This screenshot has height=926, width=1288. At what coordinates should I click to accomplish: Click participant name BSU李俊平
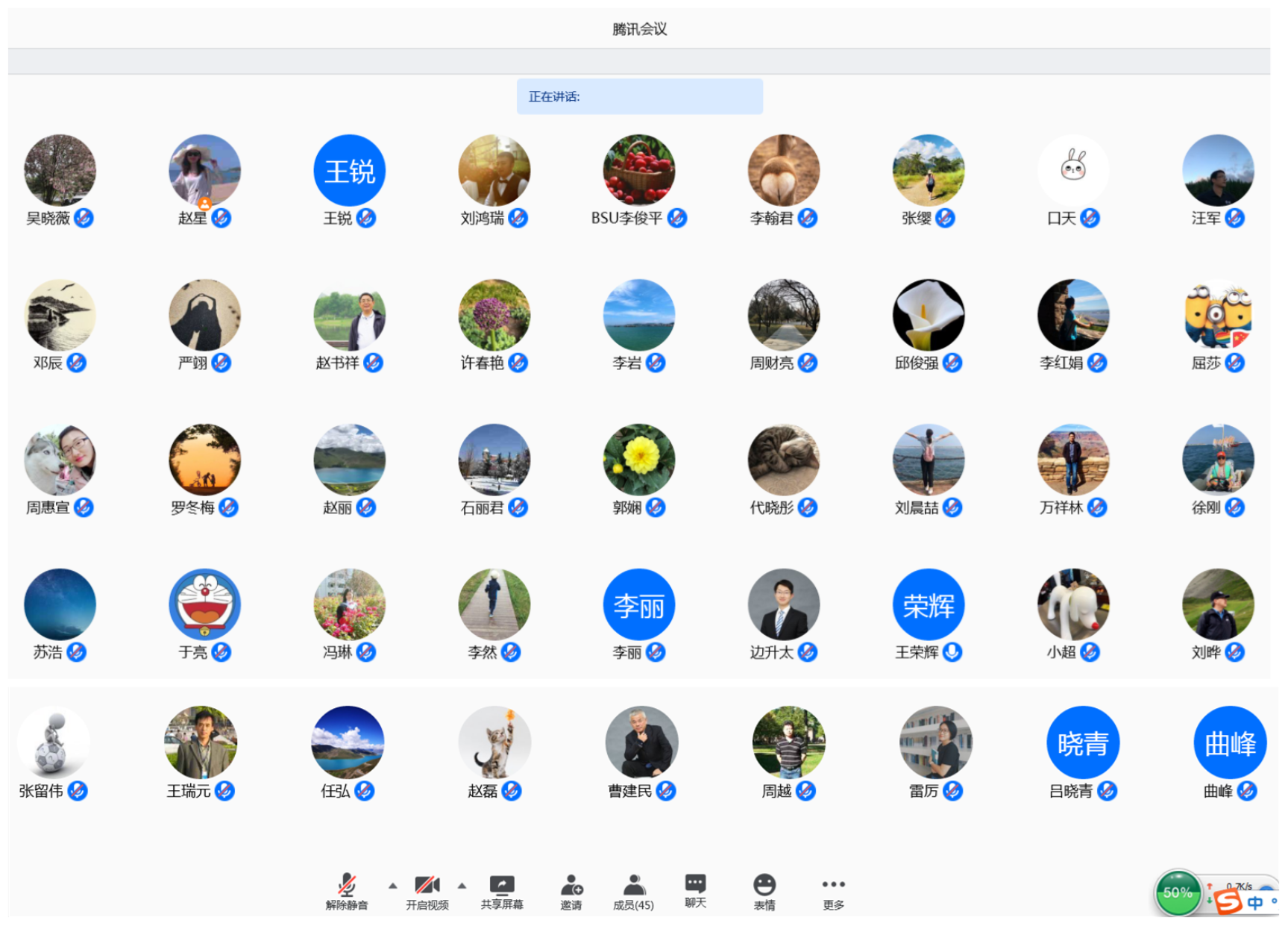pyautogui.click(x=626, y=219)
